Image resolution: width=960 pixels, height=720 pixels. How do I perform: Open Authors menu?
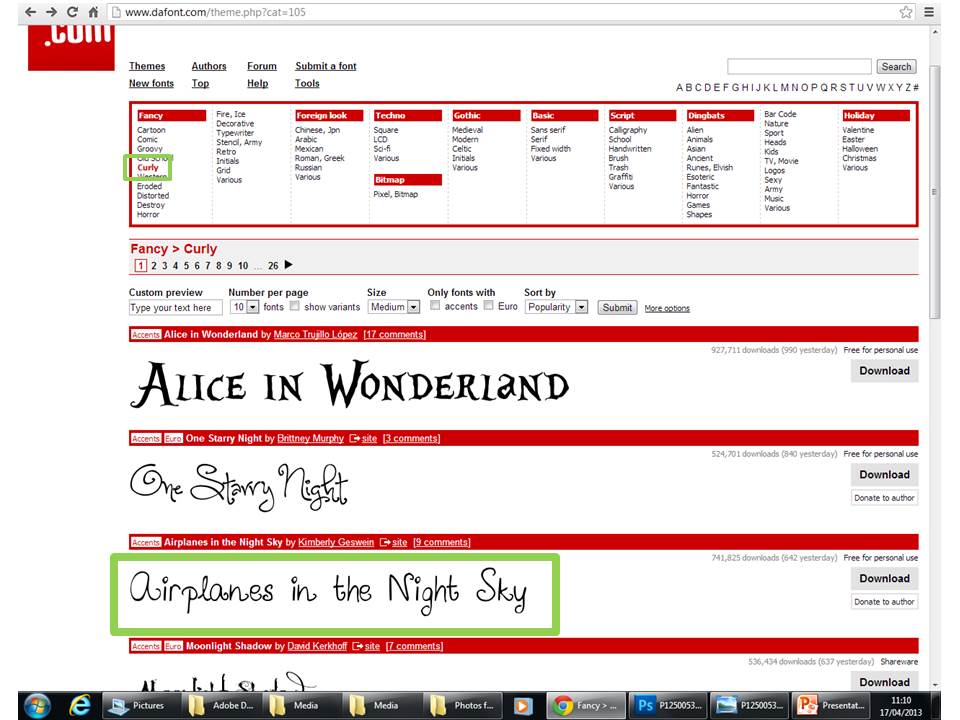[209, 66]
